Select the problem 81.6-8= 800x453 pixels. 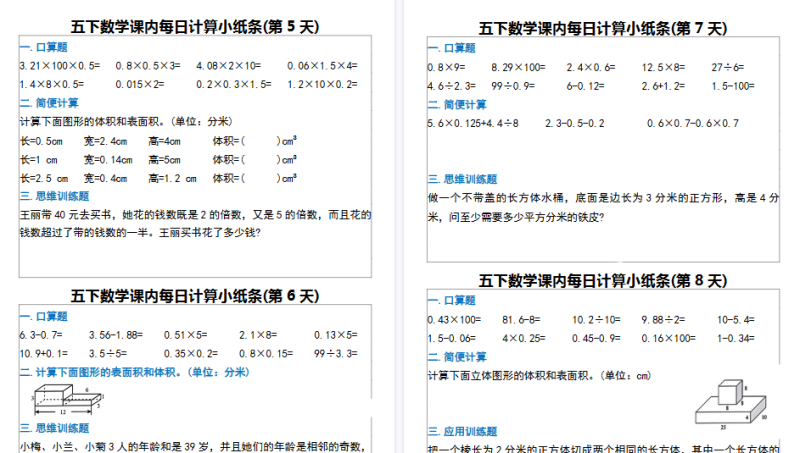(x=521, y=320)
